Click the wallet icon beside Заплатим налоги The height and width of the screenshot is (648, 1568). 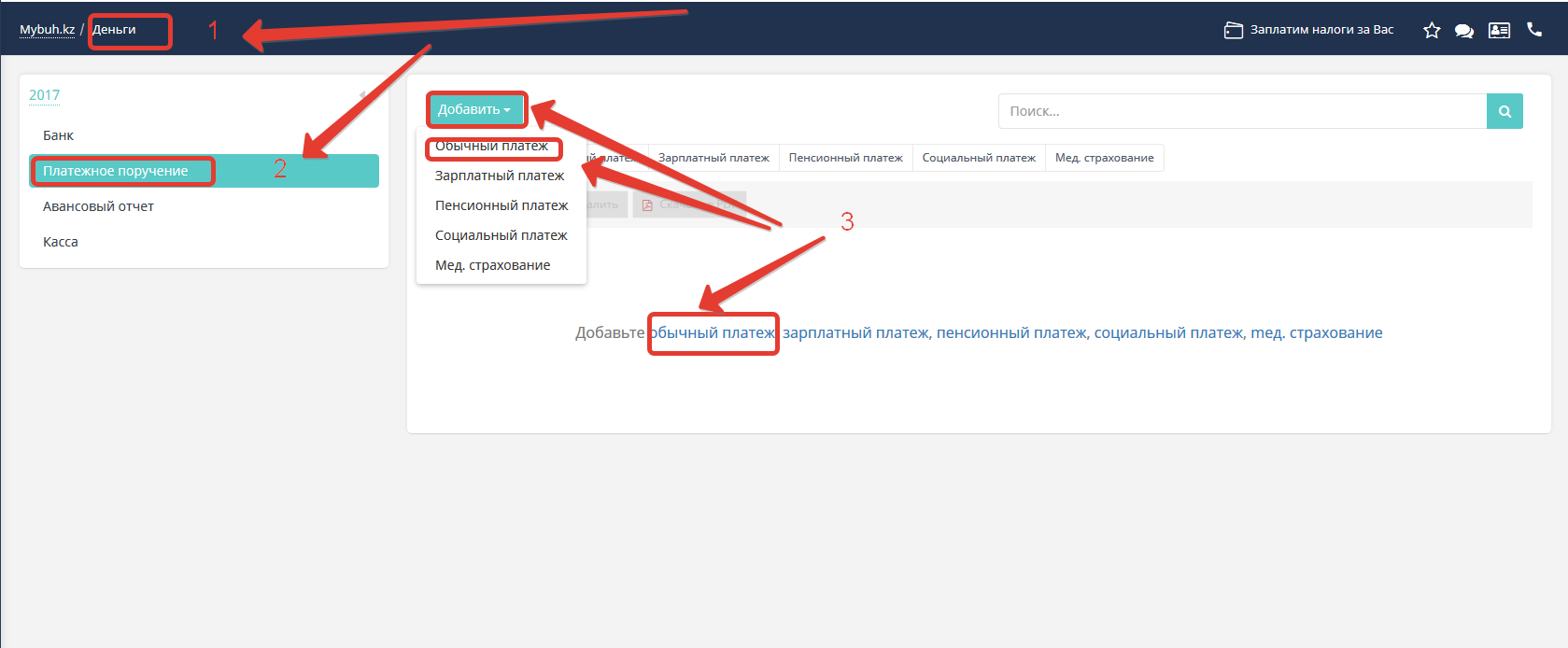click(x=1233, y=31)
